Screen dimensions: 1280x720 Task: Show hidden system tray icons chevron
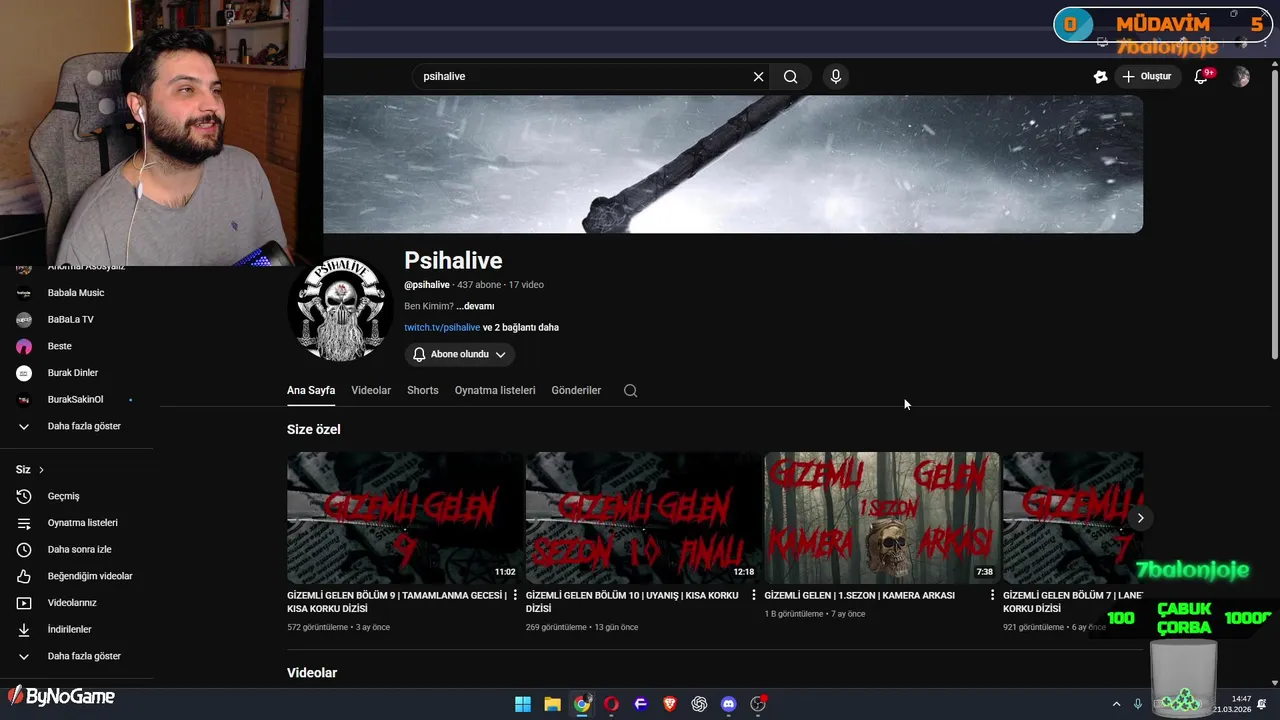(x=1116, y=704)
